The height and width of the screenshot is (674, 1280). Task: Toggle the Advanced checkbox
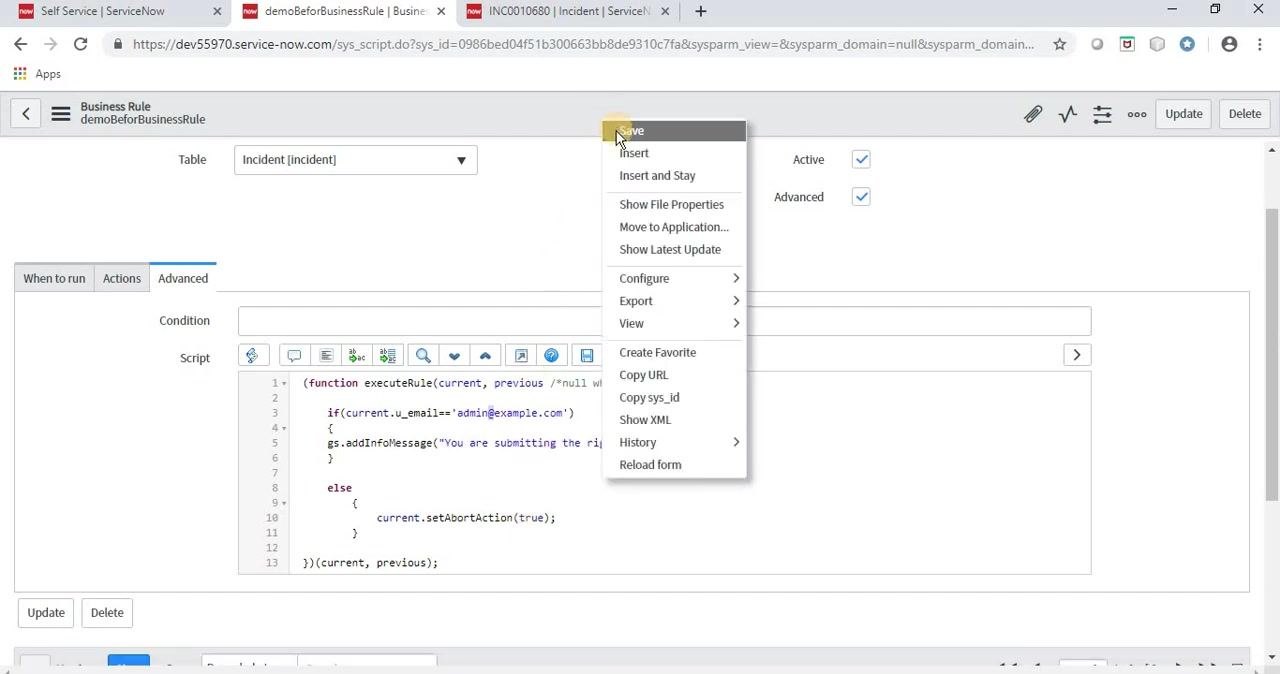click(x=861, y=197)
